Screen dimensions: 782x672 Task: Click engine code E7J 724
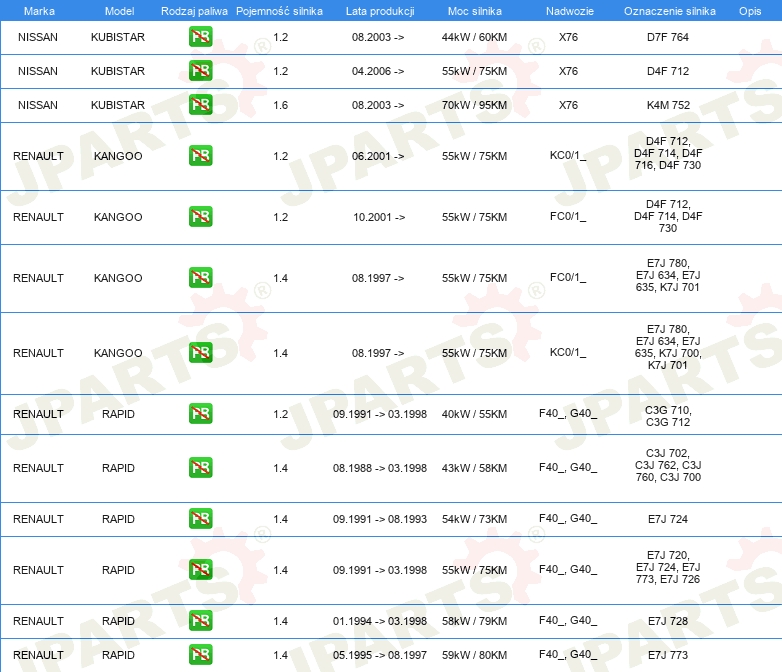coord(668,519)
